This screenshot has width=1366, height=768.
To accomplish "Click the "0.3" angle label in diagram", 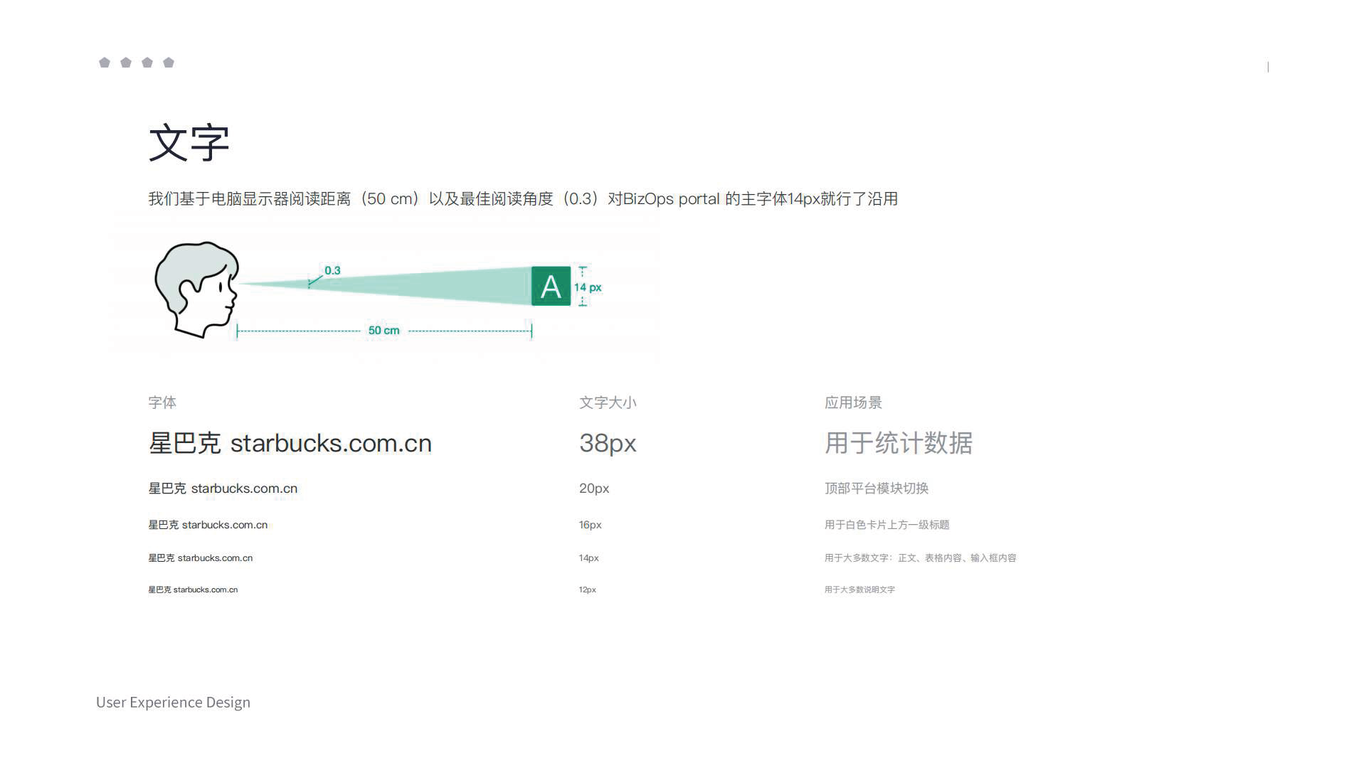I will (x=332, y=271).
